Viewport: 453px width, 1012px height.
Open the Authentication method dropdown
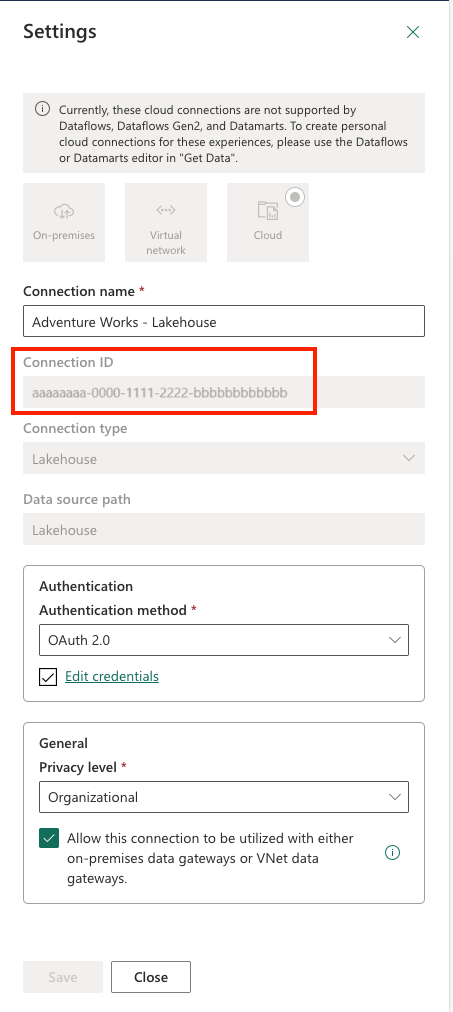[x=224, y=640]
